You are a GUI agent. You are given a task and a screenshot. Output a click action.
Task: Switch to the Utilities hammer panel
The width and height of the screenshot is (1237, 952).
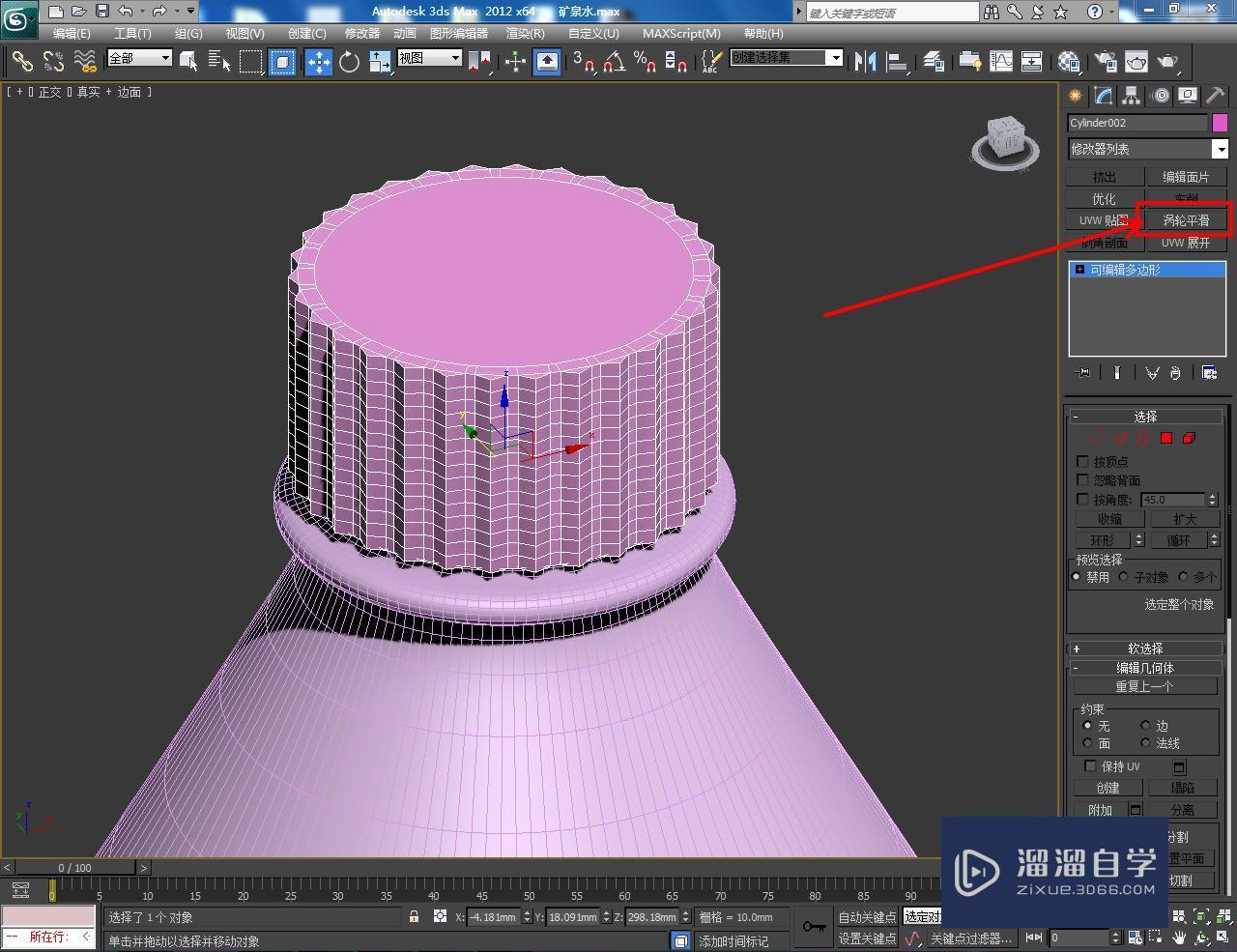click(1215, 96)
